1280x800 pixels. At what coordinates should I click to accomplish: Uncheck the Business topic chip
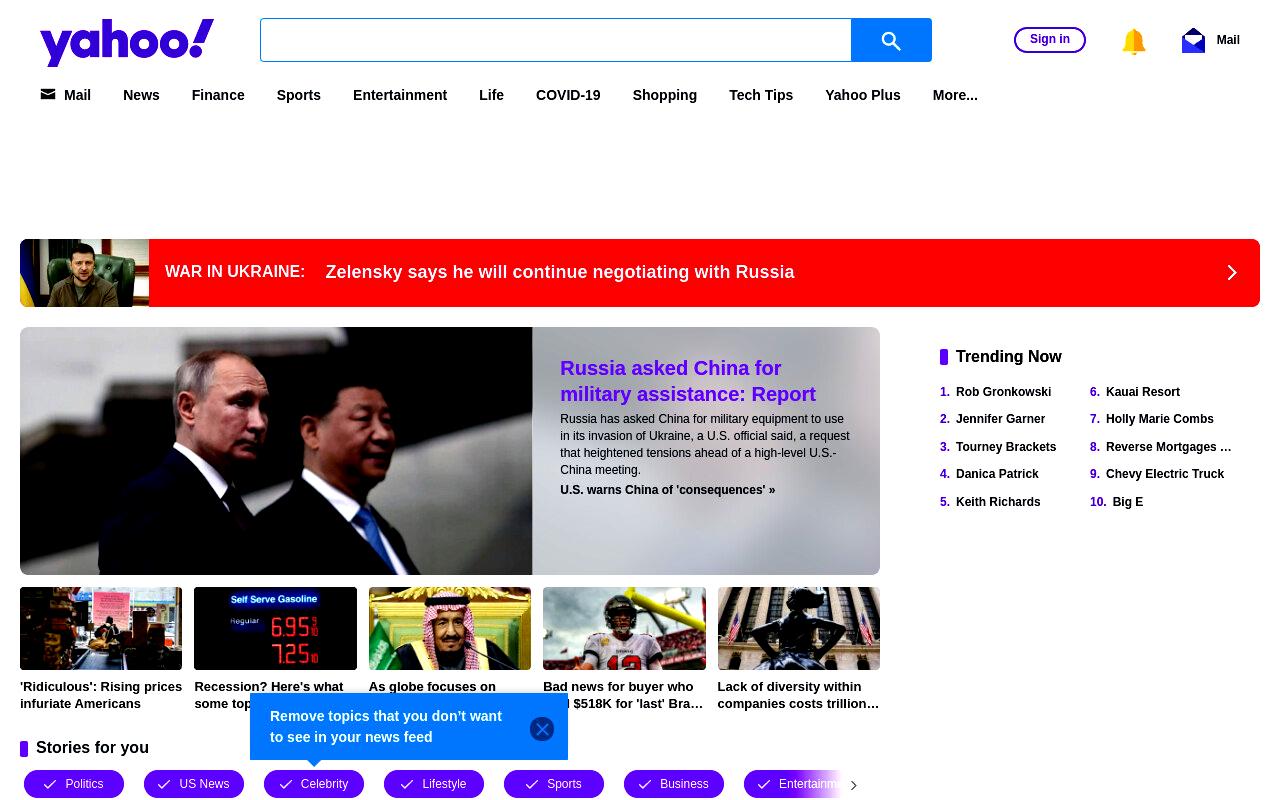[674, 784]
